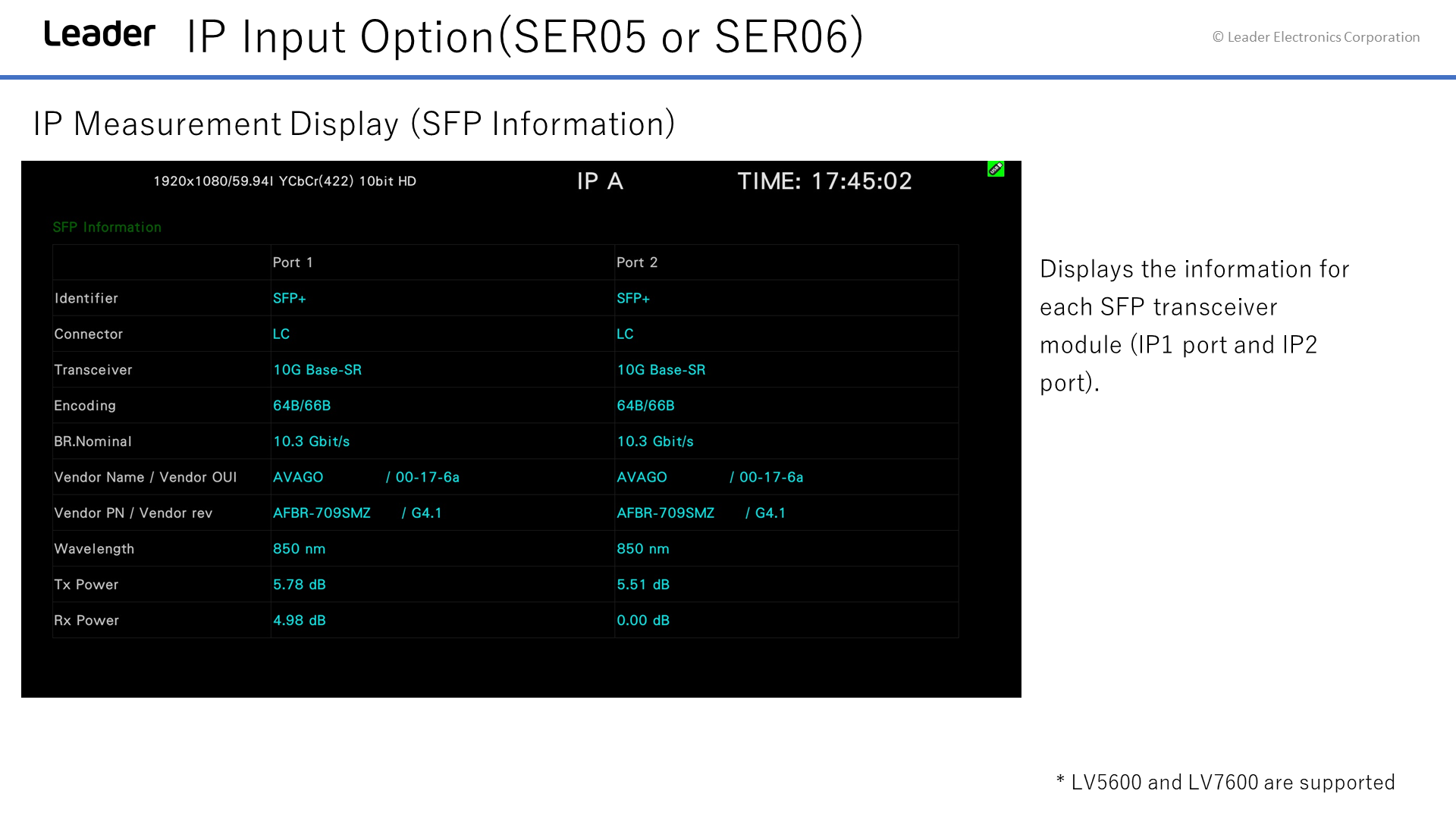This screenshot has height=819, width=1456.
Task: Select Port 2 Connector value LC
Action: pyautogui.click(x=625, y=334)
